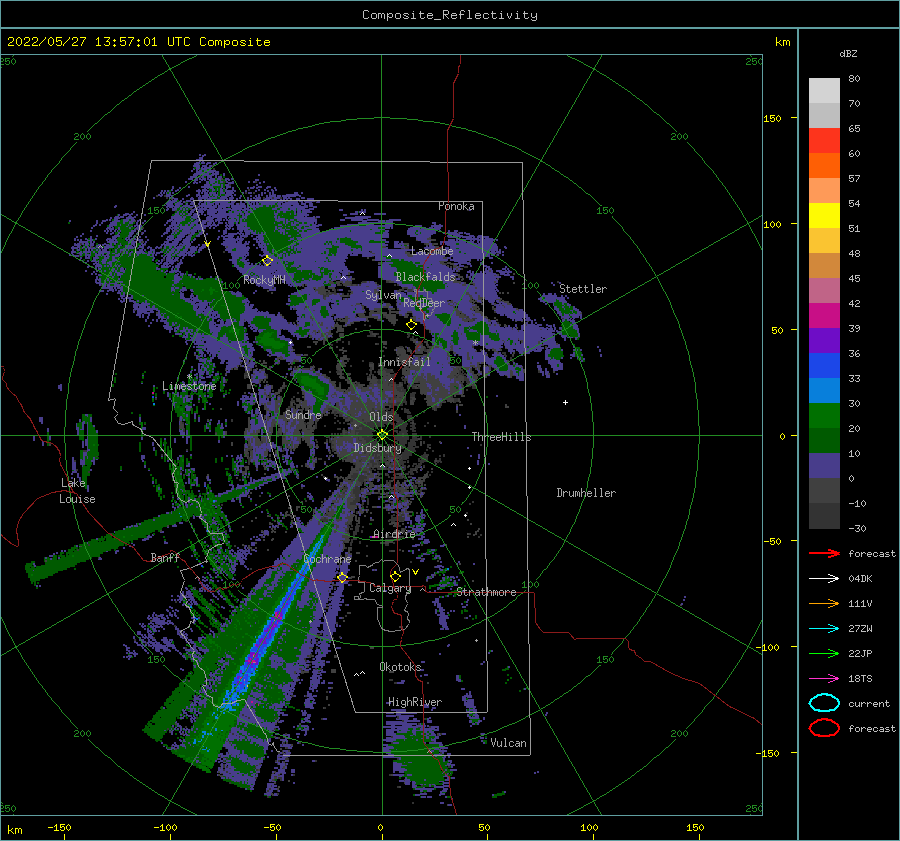Viewport: 900px width, 841px height.
Task: Select the dark grey swatch between -10 and -30
Action: tap(824, 516)
